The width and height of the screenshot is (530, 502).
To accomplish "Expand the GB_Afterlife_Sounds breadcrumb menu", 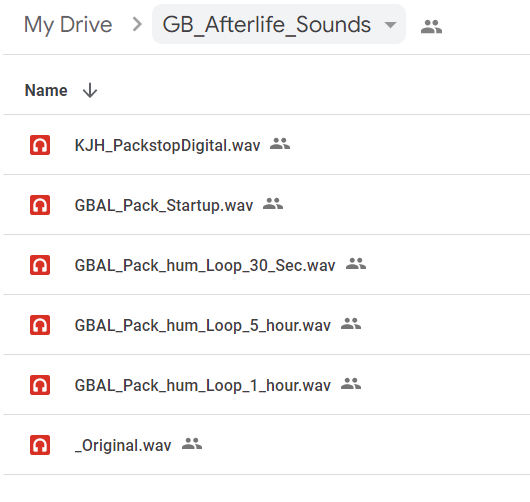I will coord(279,24).
